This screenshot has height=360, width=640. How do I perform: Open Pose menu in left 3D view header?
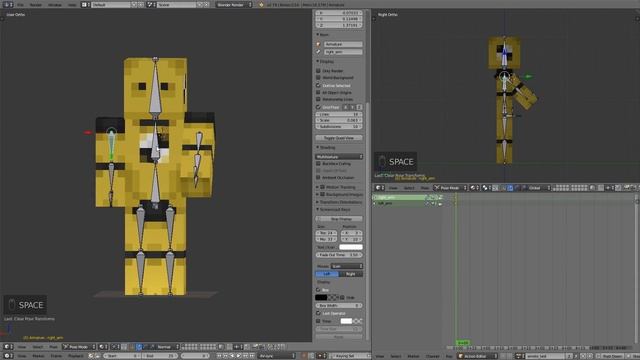[53, 347]
